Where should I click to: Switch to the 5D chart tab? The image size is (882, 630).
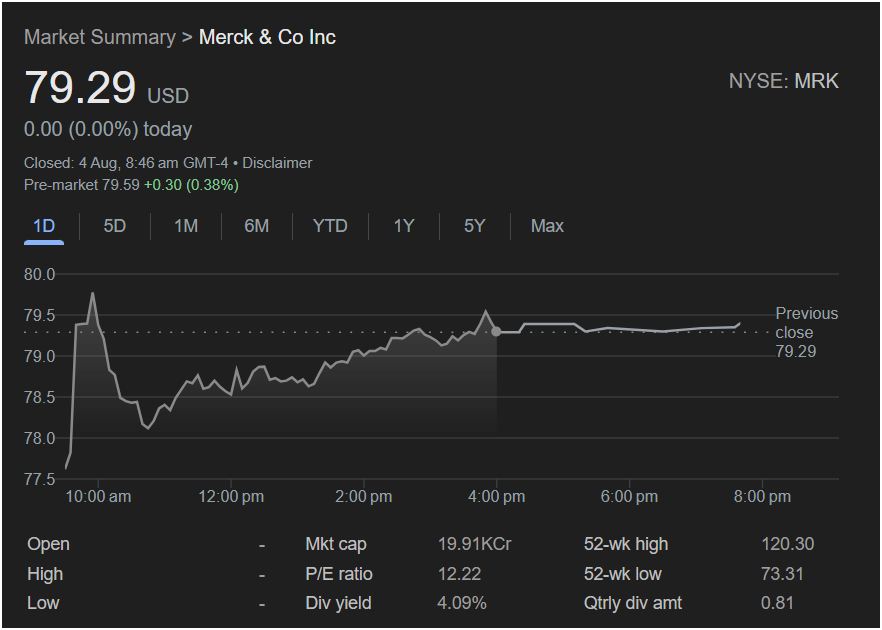(114, 226)
